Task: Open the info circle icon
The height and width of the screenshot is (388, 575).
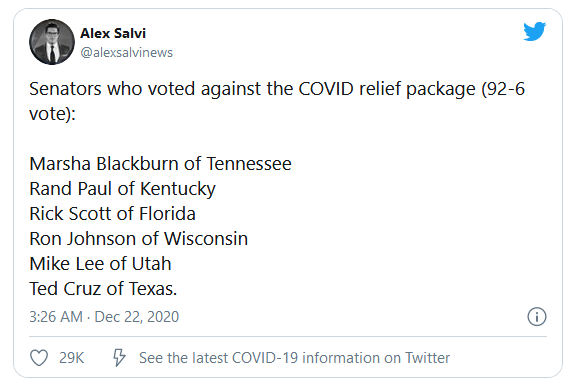Action: pyautogui.click(x=537, y=316)
